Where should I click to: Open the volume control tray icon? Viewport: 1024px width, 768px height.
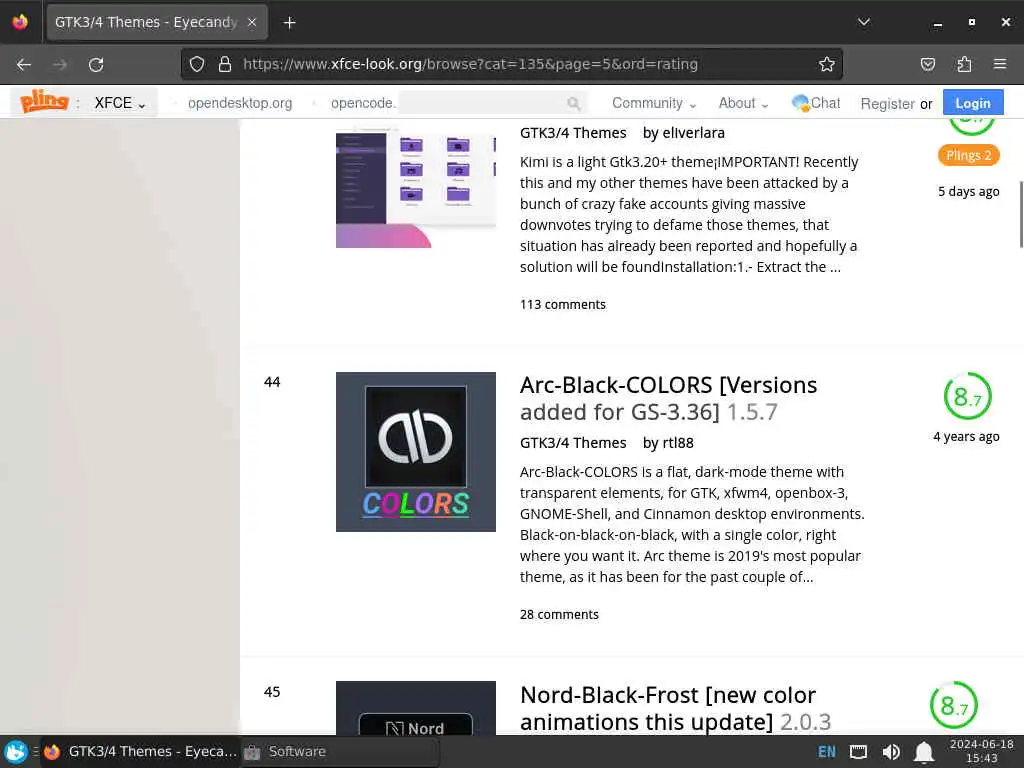[891, 752]
